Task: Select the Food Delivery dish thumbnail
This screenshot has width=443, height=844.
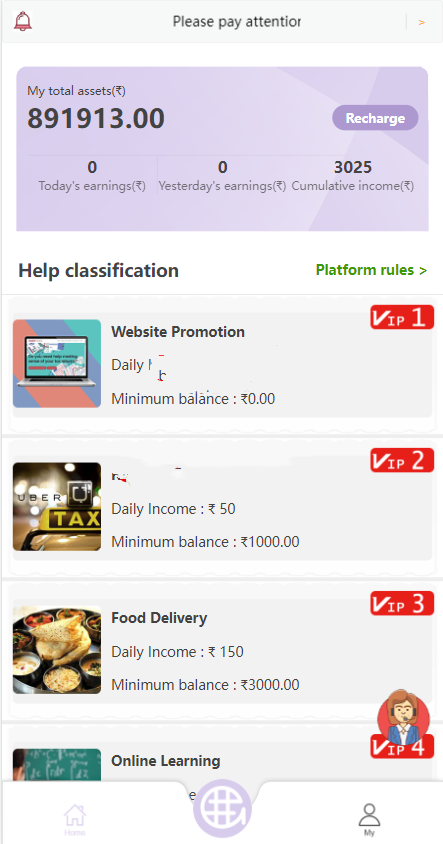Action: click(x=57, y=650)
